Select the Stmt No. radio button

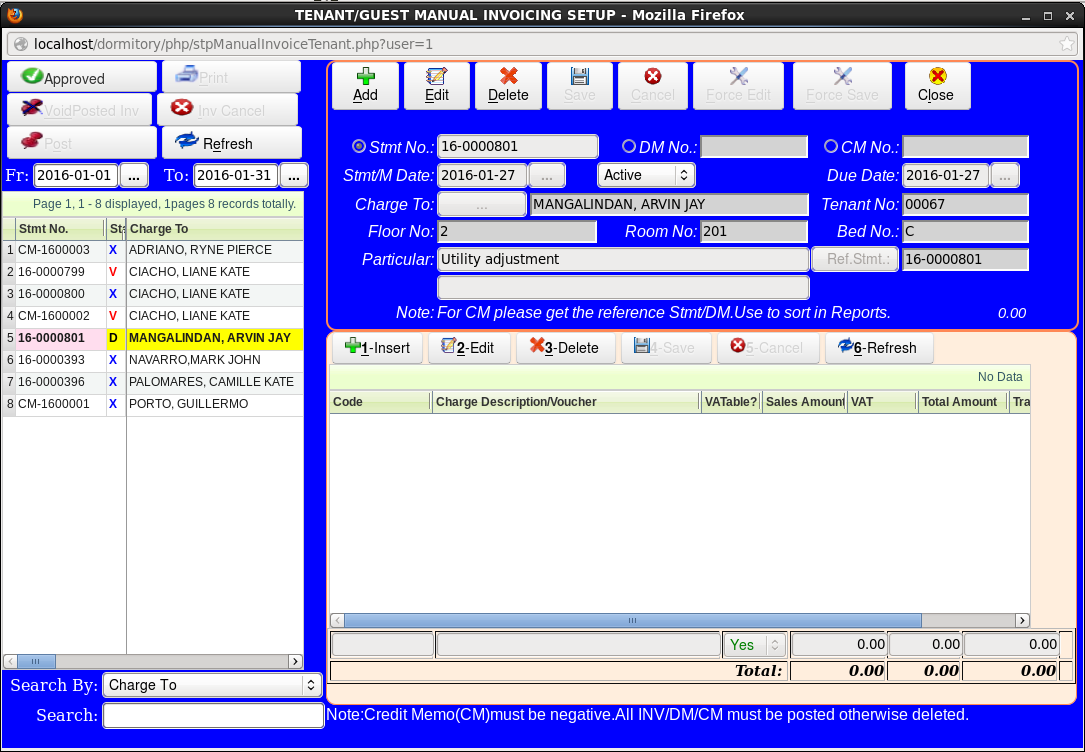(359, 146)
